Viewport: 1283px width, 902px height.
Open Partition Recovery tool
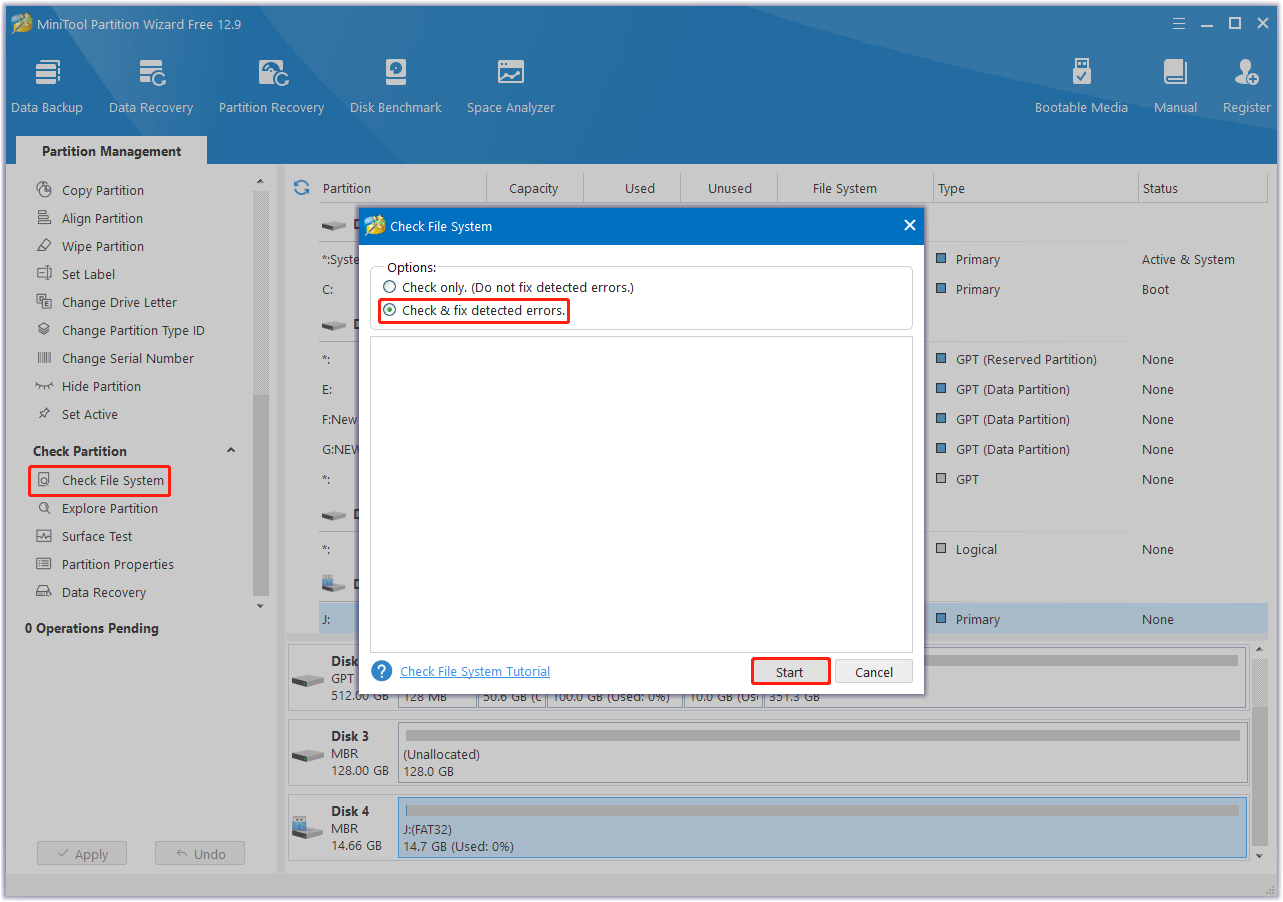tap(272, 87)
